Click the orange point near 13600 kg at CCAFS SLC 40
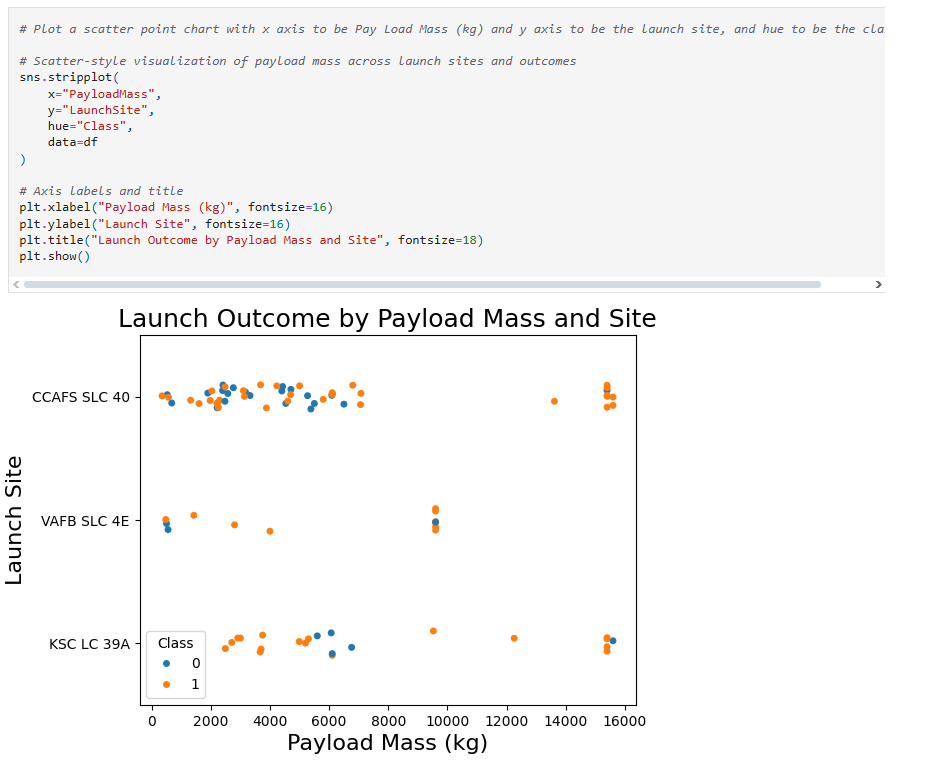 (555, 402)
